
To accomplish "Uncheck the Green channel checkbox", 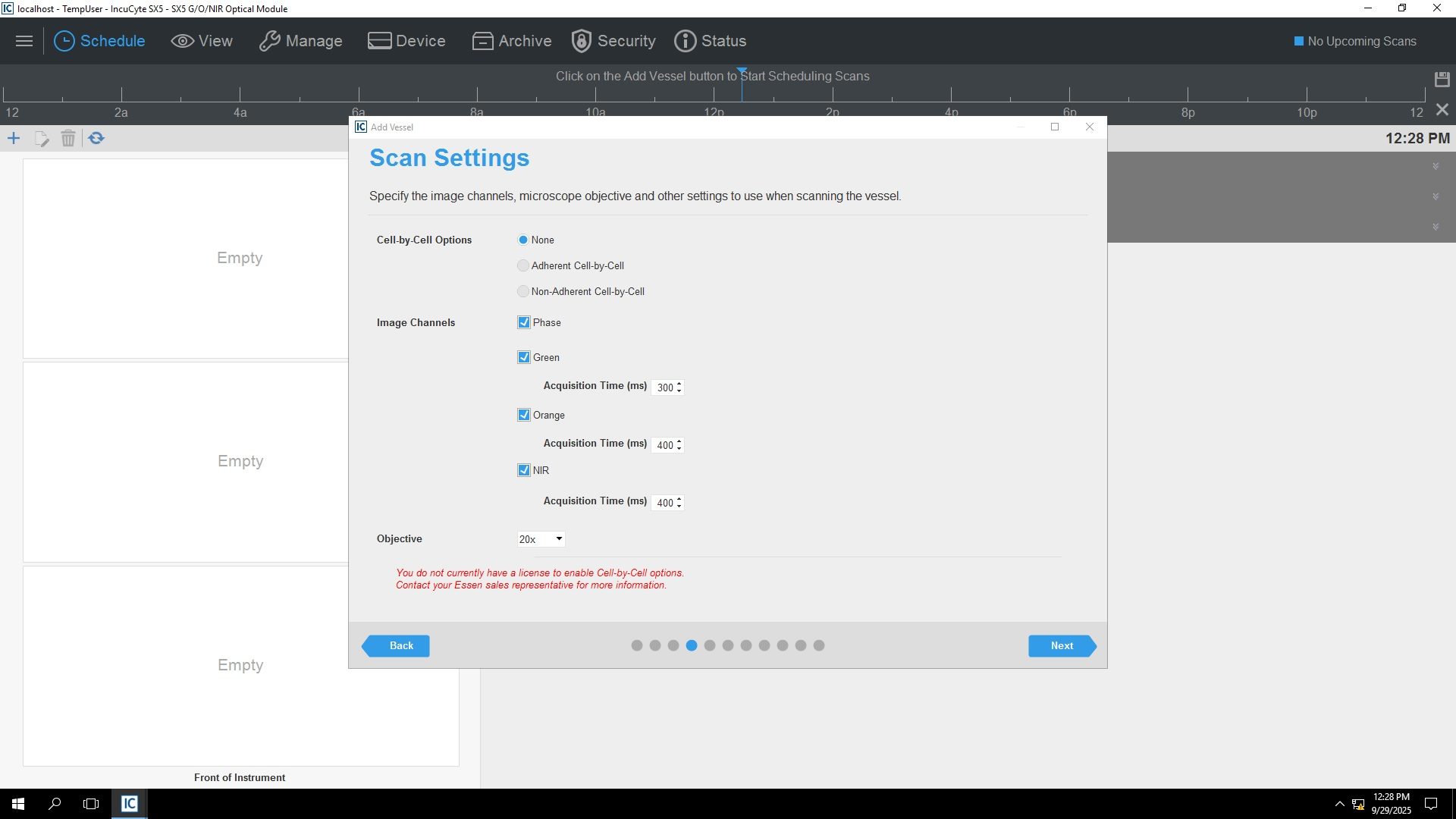I will (x=524, y=357).
